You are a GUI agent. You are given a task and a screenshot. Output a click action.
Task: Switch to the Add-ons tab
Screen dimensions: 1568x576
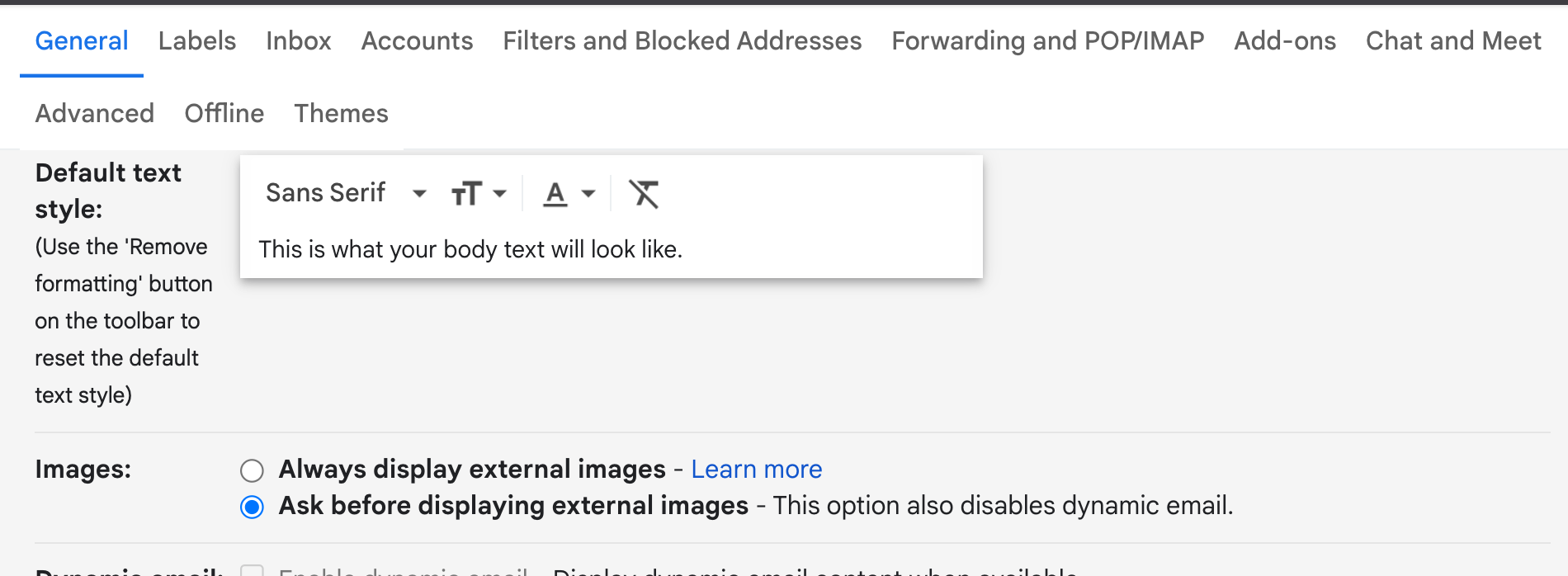(1285, 40)
